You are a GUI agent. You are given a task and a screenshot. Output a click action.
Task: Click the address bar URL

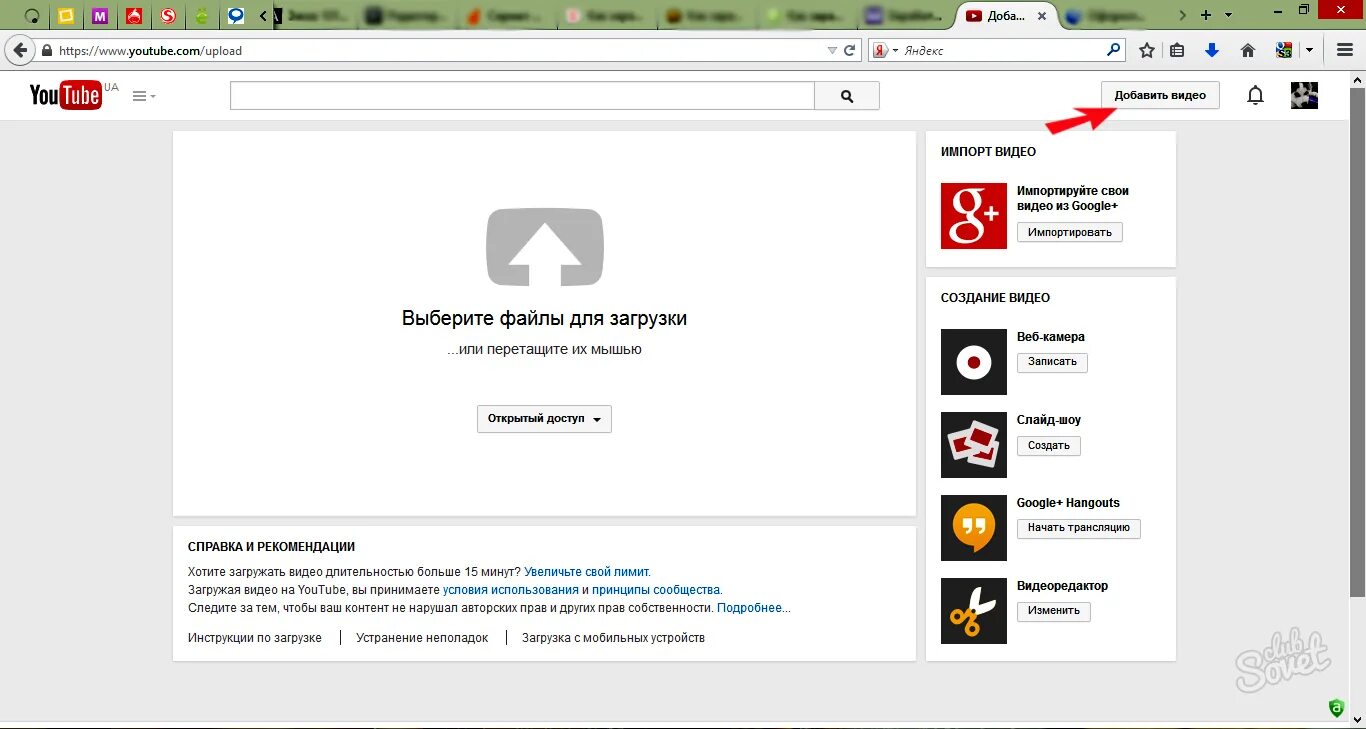(150, 51)
